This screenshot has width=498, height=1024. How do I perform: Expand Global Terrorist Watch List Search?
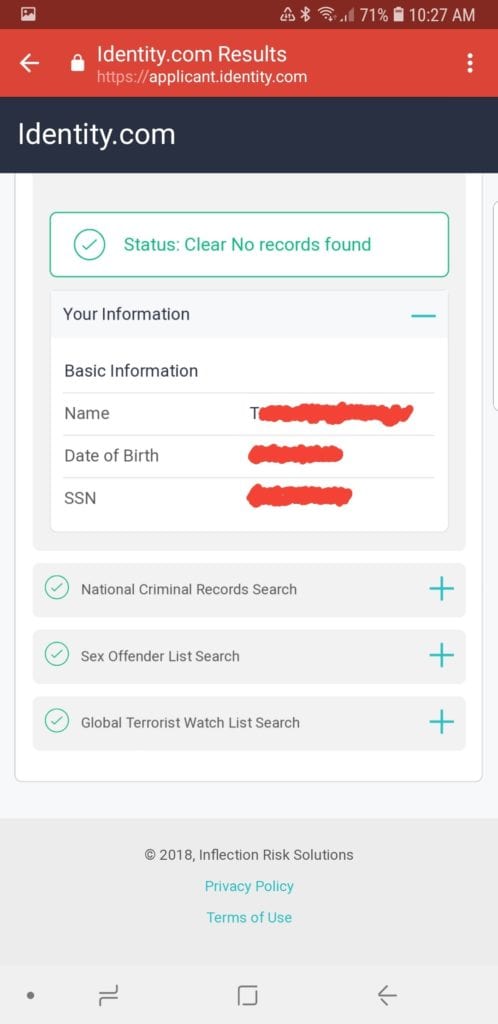[x=441, y=722]
